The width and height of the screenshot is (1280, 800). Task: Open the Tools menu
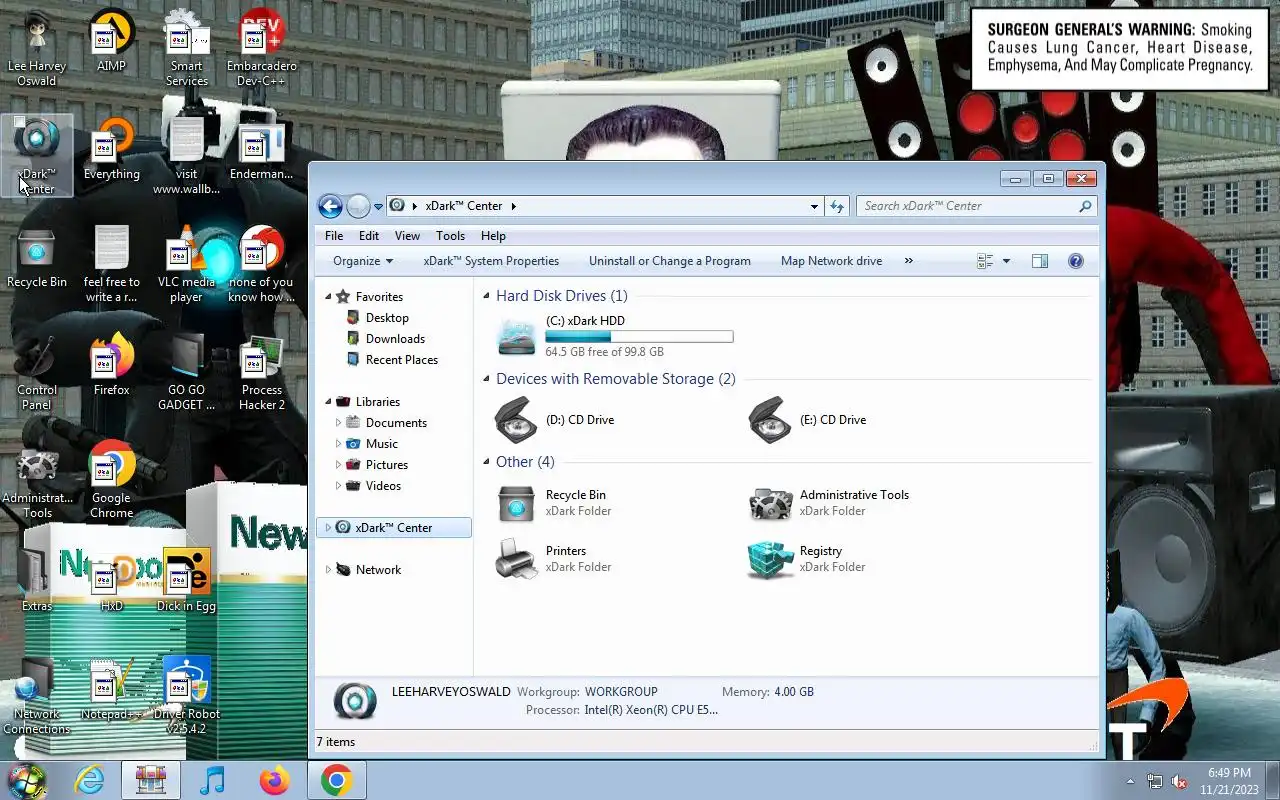[450, 236]
